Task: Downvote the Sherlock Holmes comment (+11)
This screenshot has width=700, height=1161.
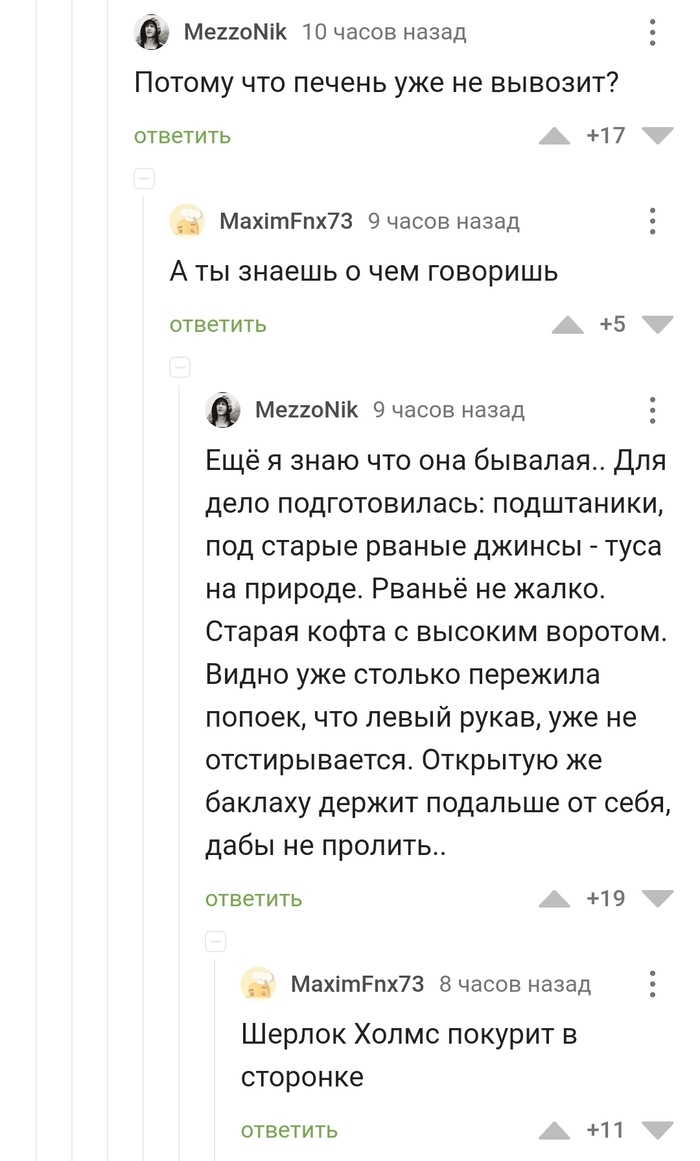Action: pyautogui.click(x=657, y=1131)
